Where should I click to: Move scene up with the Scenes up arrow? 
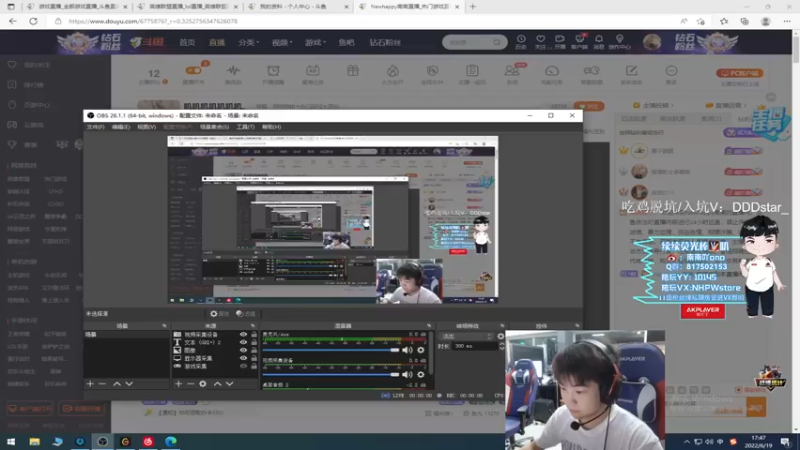117,384
